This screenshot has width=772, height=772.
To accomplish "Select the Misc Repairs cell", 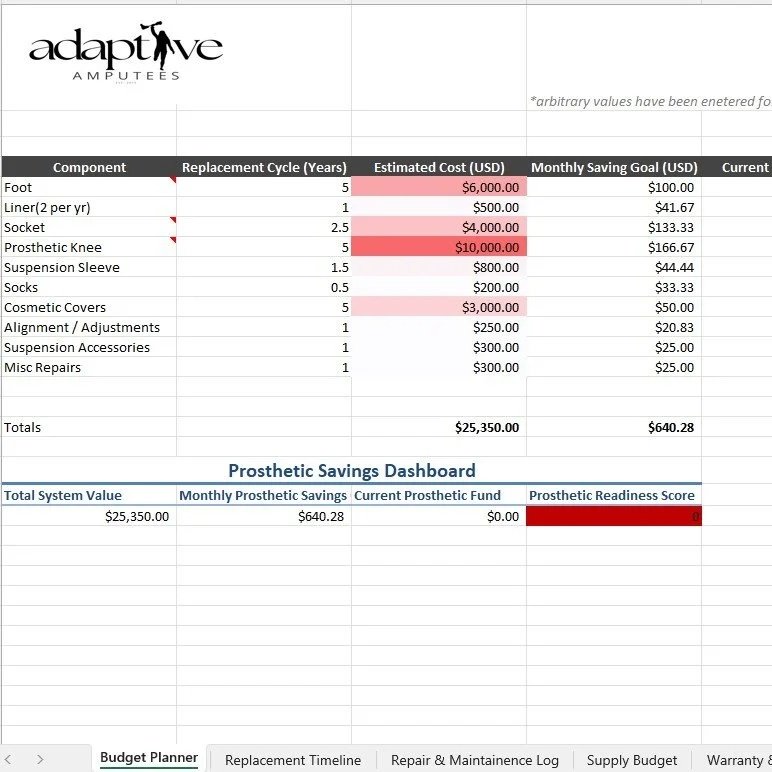I will pyautogui.click(x=89, y=367).
